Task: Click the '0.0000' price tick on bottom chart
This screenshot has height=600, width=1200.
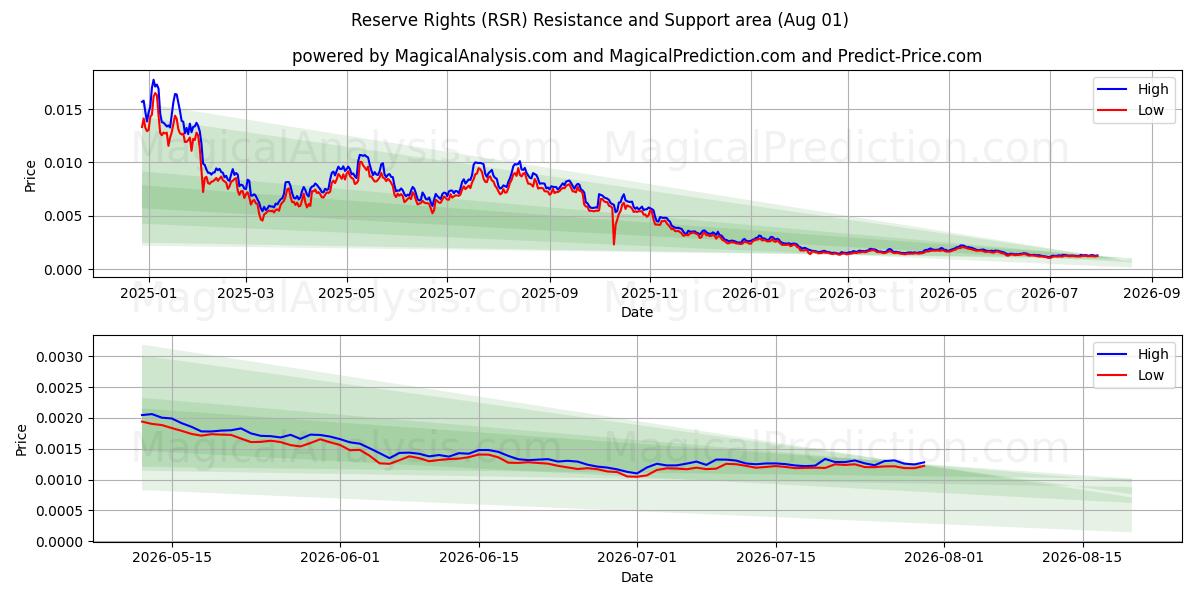Action: click(x=62, y=542)
